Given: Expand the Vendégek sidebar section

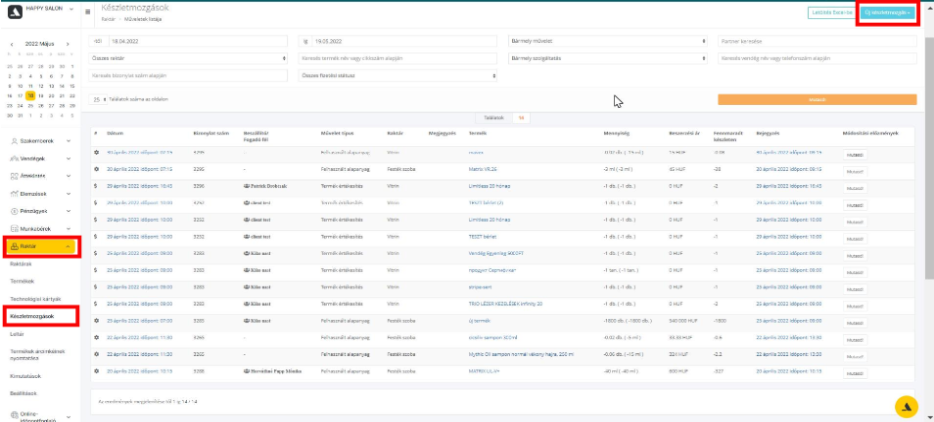Looking at the screenshot, I should pos(69,159).
